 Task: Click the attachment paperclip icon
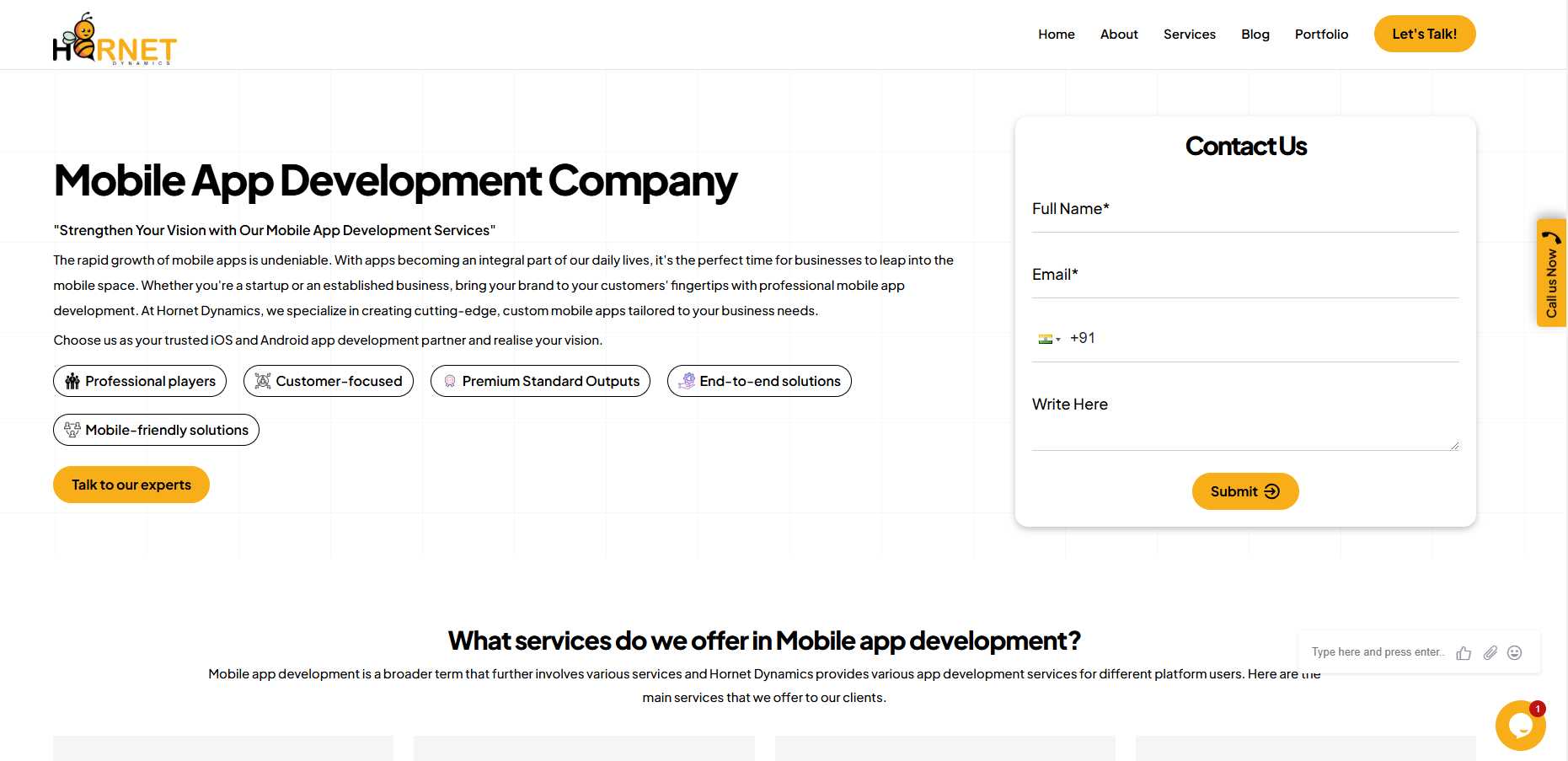click(x=1490, y=653)
